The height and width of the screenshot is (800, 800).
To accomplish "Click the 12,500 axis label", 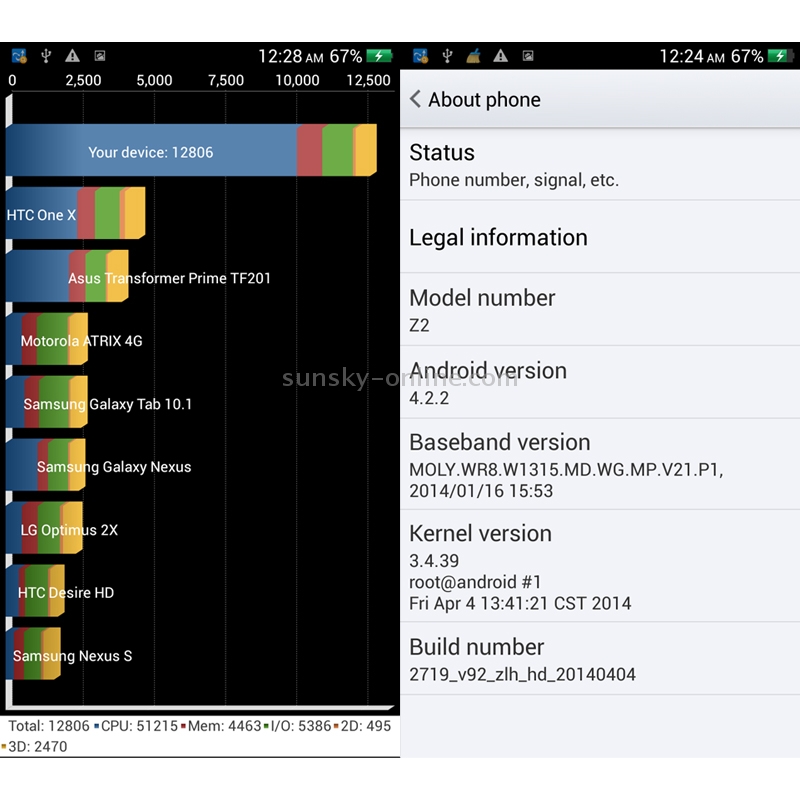I will (368, 80).
